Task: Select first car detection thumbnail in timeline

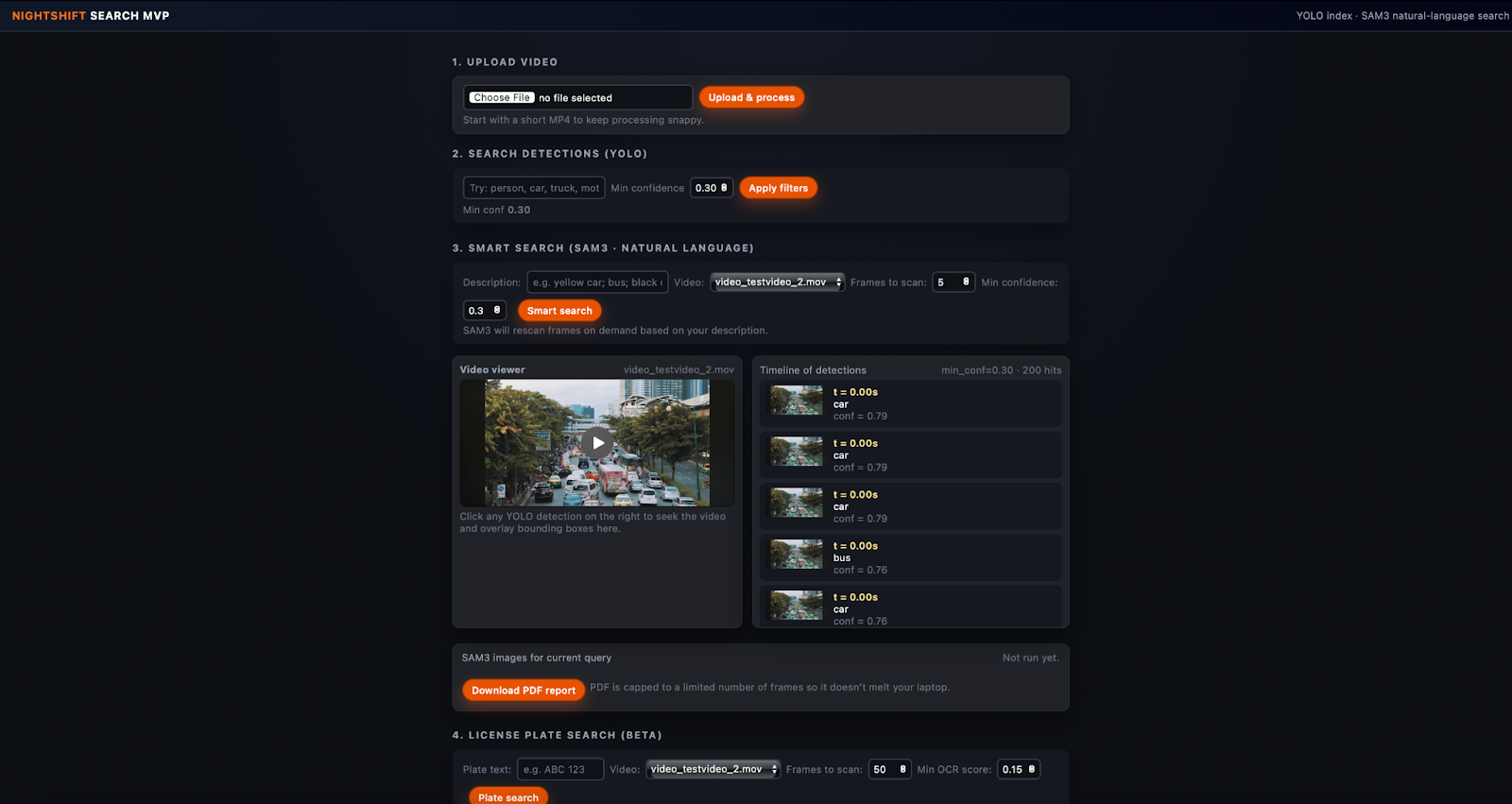Action: pyautogui.click(x=797, y=401)
